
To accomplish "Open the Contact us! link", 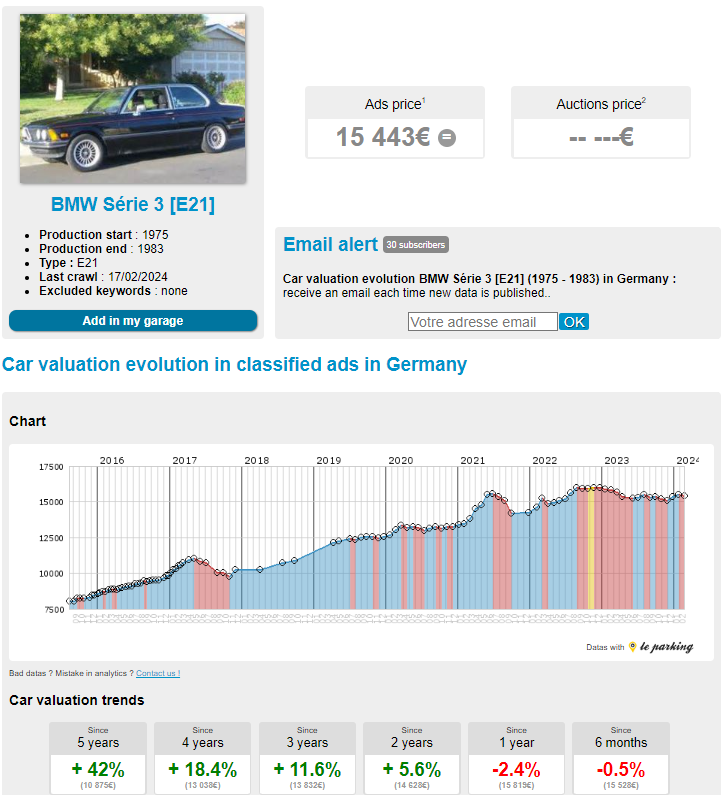I will pos(158,673).
